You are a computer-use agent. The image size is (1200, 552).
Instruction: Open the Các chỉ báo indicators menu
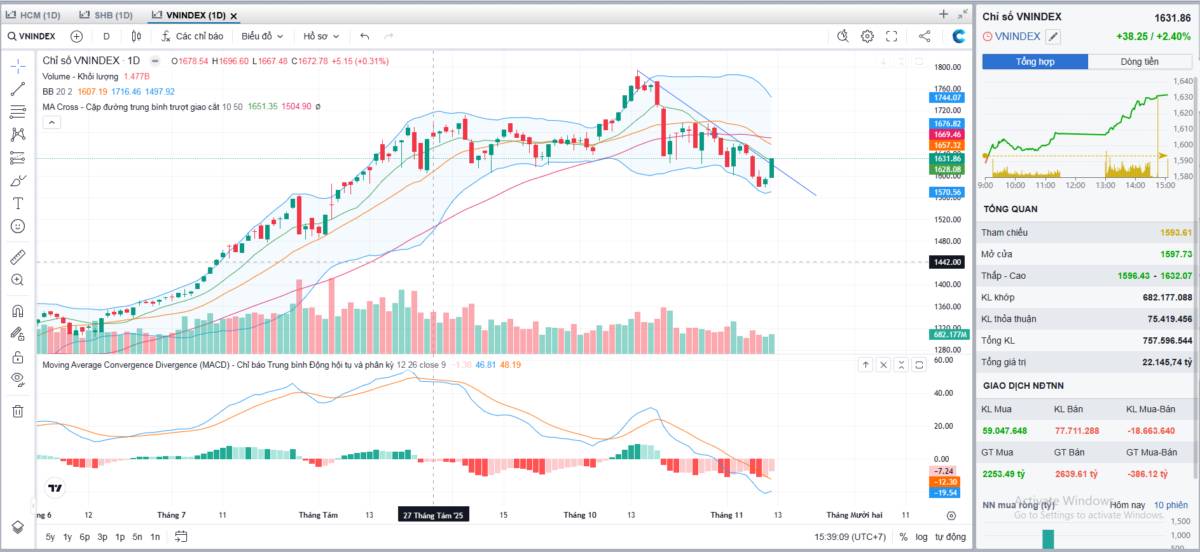(x=191, y=36)
